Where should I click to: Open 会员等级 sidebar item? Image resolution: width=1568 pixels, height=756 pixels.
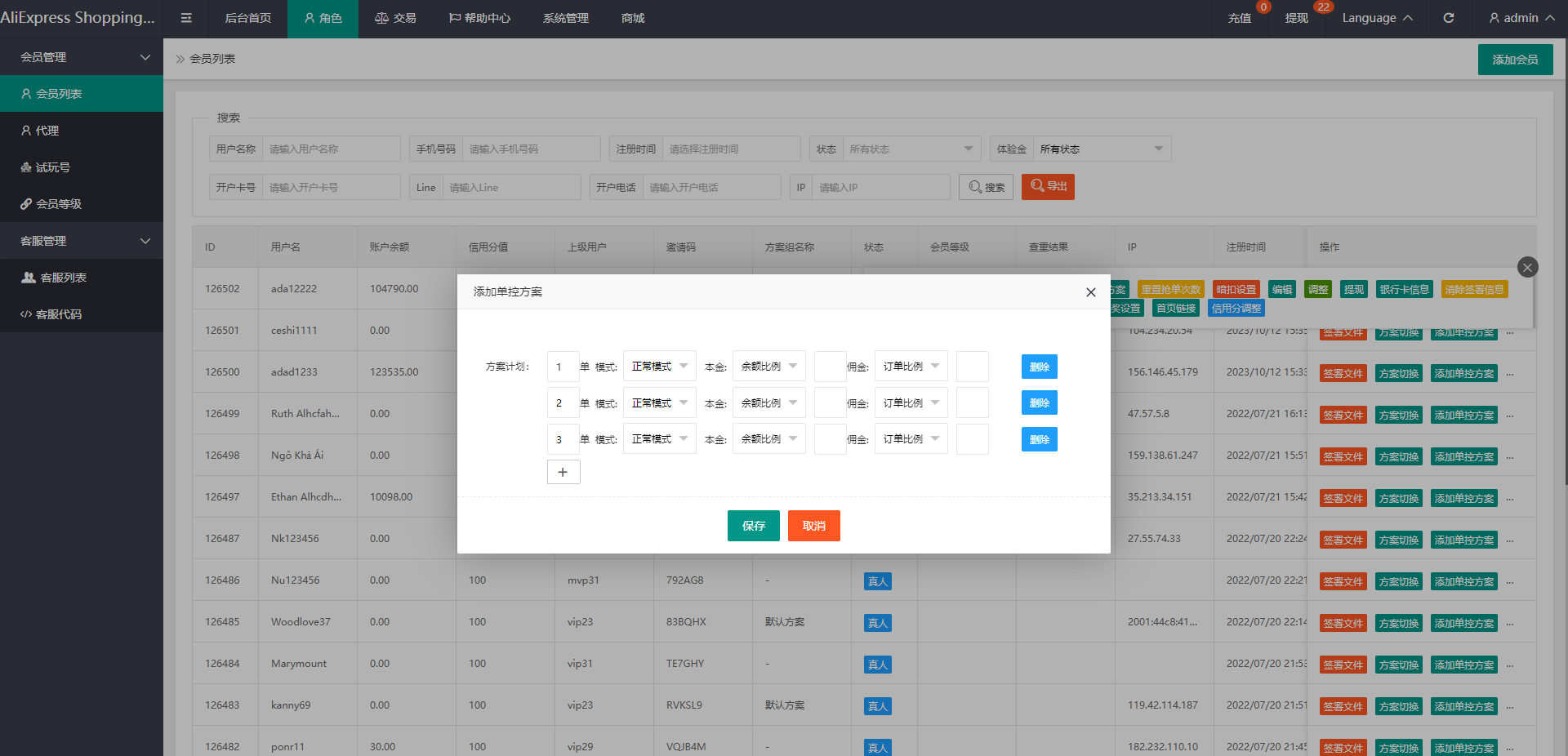82,204
